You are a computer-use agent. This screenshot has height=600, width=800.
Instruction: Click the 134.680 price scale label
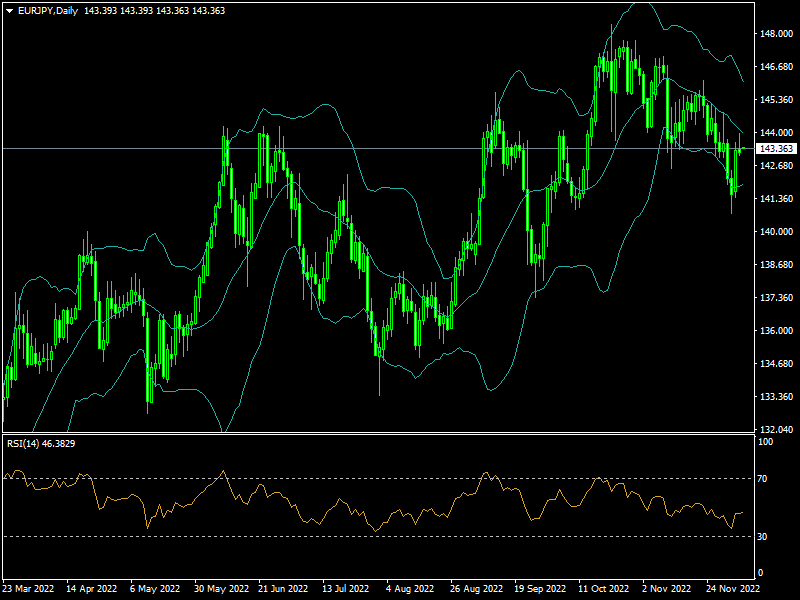pyautogui.click(x=776, y=364)
